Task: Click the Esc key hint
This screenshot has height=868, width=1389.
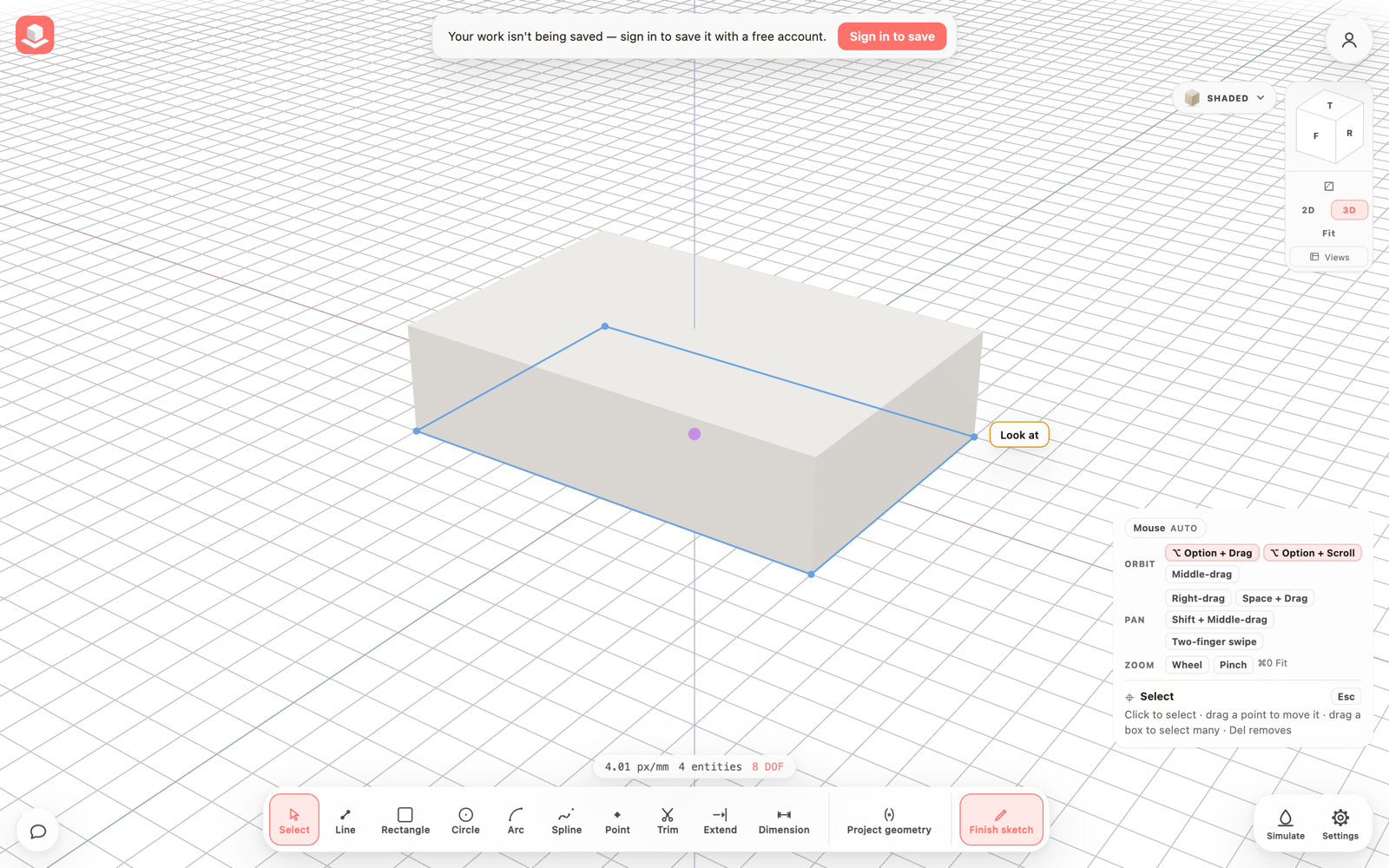Action: pos(1346,697)
